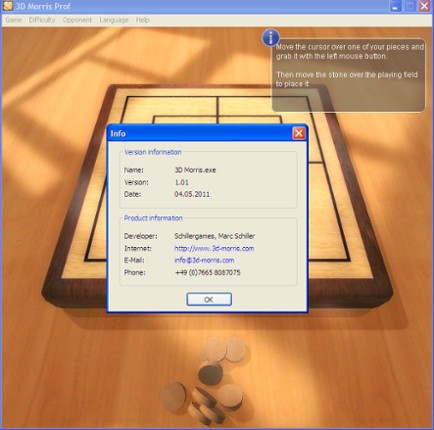Screen dimensions: 434x430
Task: Open the Help menu
Action: pyautogui.click(x=142, y=20)
